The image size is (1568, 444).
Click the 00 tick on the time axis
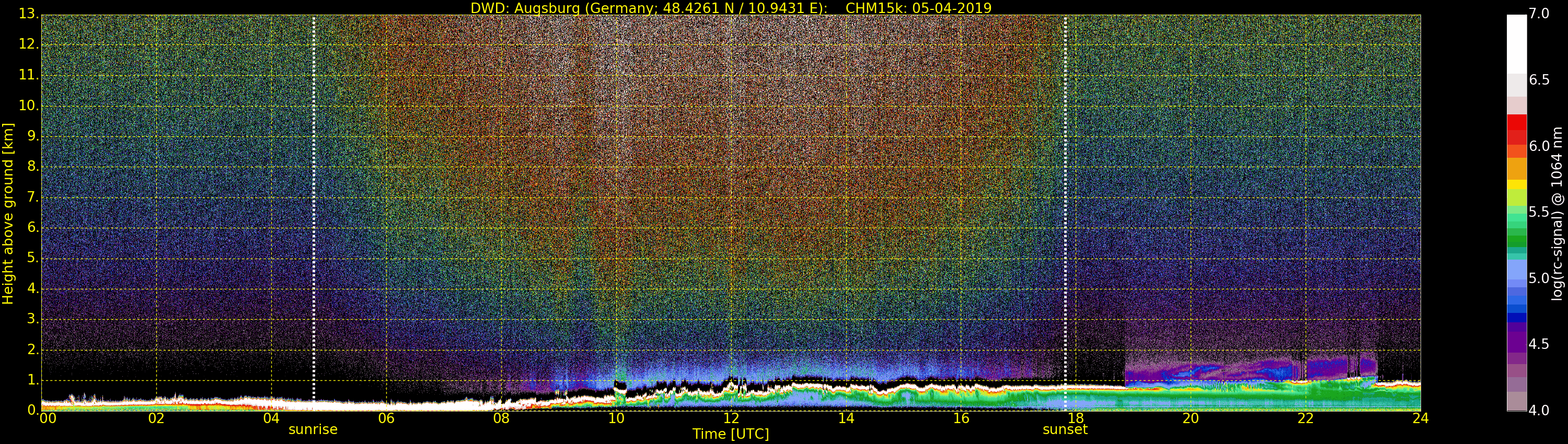(x=48, y=418)
